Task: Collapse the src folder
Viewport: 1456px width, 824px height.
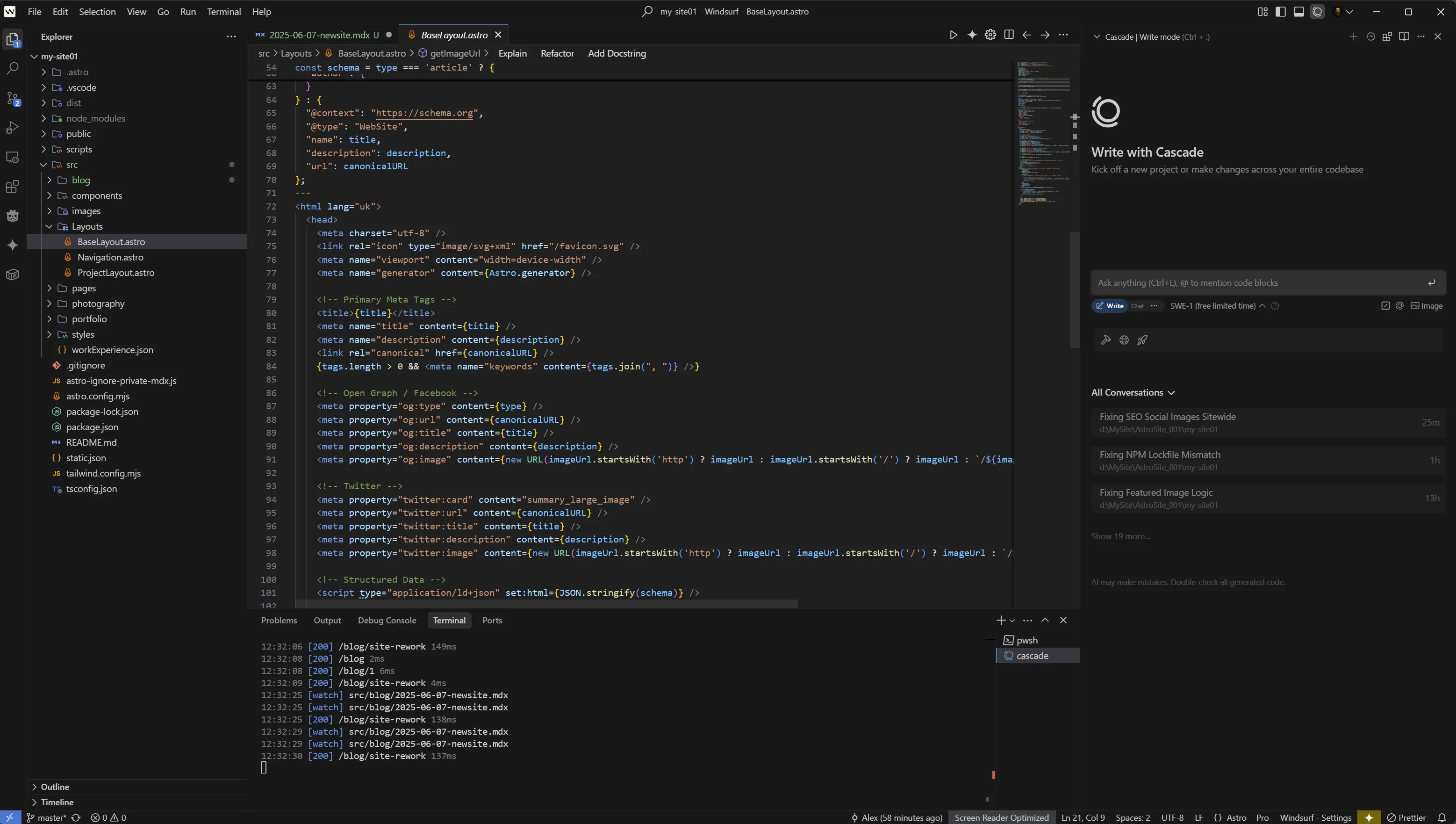Action: coord(43,165)
